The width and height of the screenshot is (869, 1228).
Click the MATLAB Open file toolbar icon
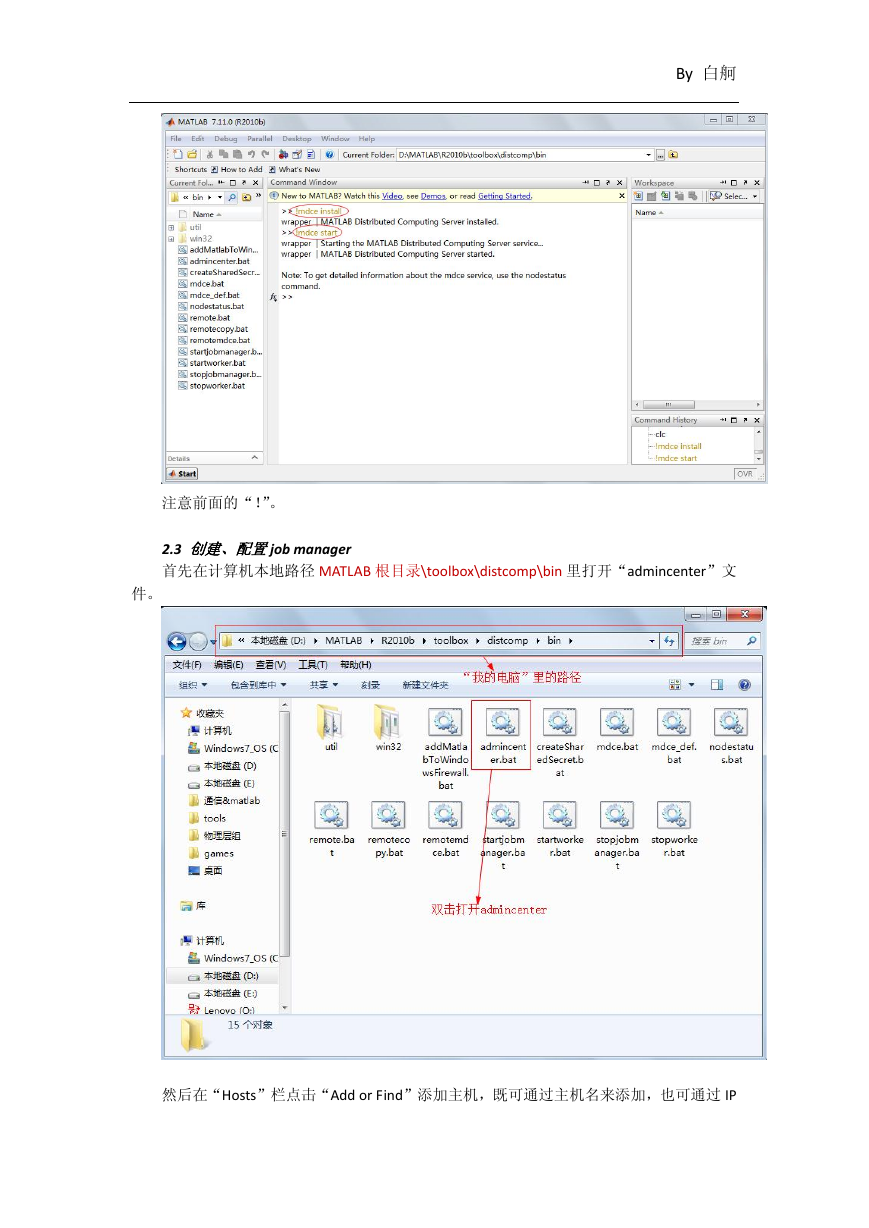point(191,155)
